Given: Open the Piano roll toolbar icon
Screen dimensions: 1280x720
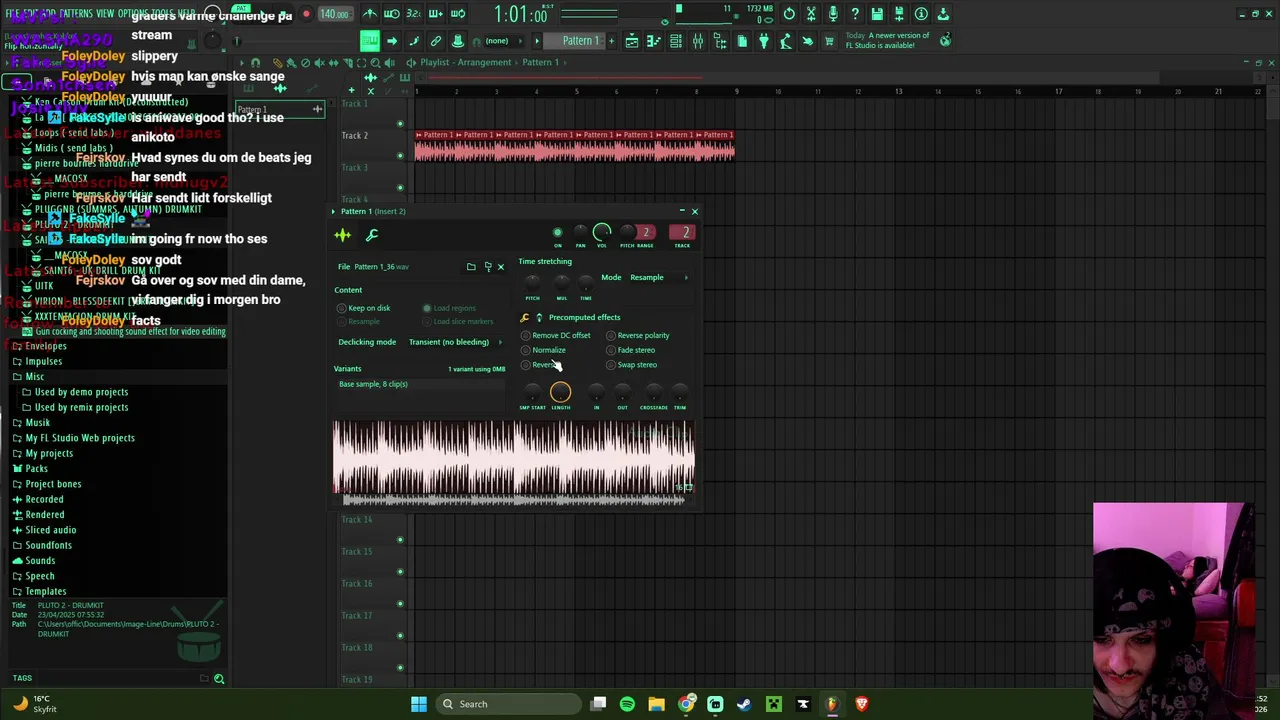Looking at the screenshot, I should pyautogui.click(x=654, y=41).
